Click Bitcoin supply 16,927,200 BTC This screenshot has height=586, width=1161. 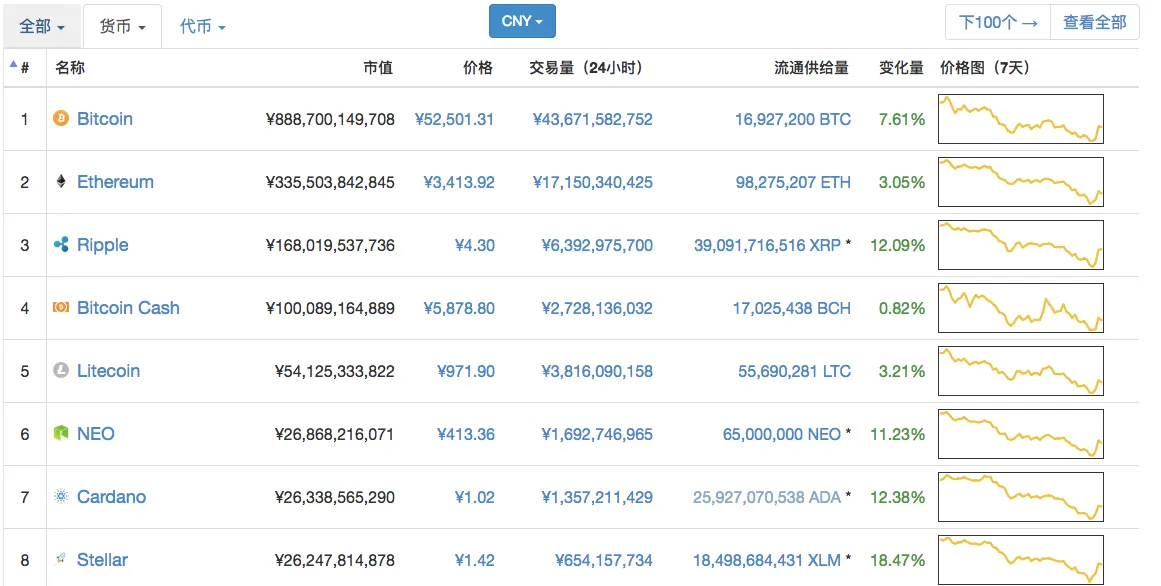(x=792, y=119)
